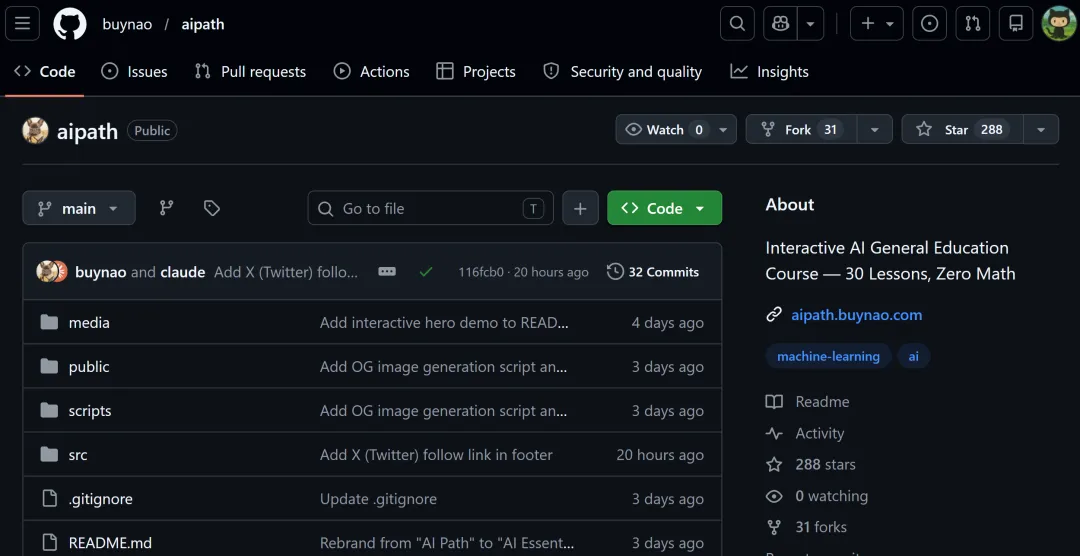Viewport: 1080px width, 556px height.
Task: Open the green Code dropdown
Action: click(665, 208)
